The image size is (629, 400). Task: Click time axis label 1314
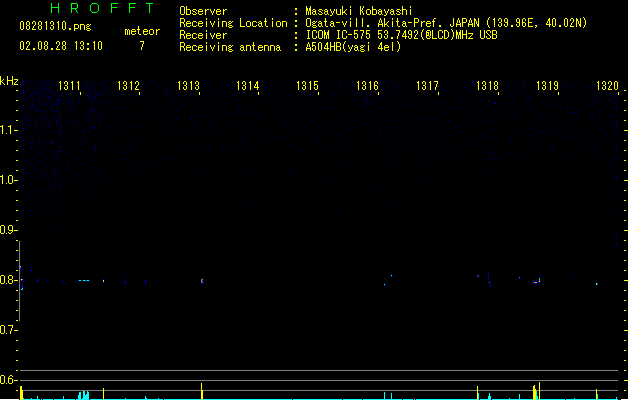coord(248,86)
